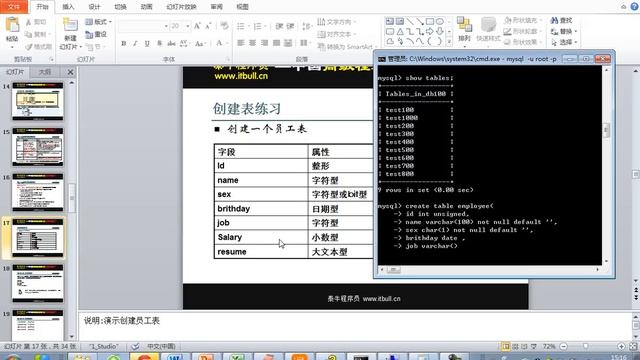Select slide 18 thumbnail
Viewport: 640px width, 360px height.
pyautogui.click(x=38, y=283)
